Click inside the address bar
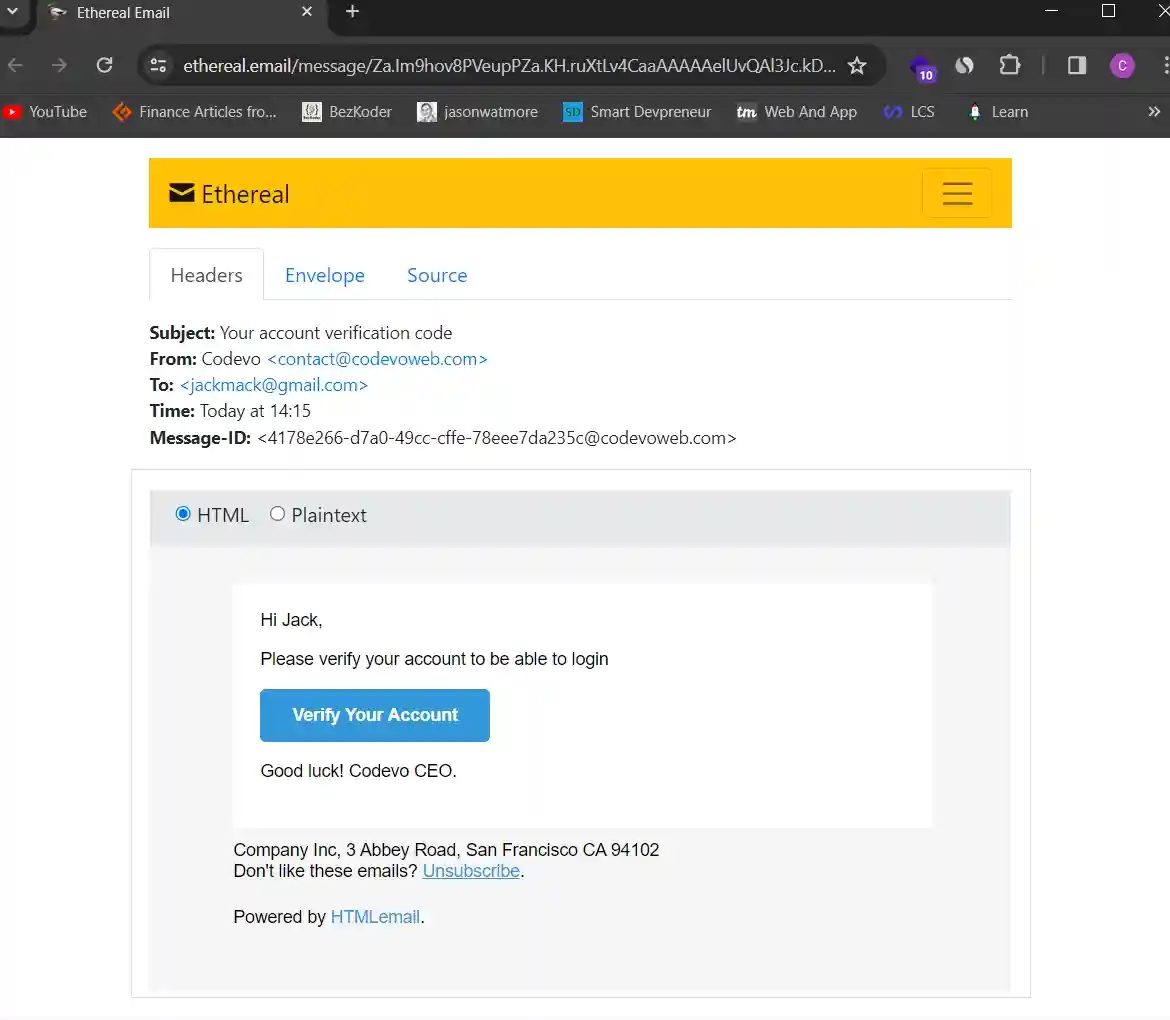Viewport: 1170px width, 1020px height. (x=500, y=64)
